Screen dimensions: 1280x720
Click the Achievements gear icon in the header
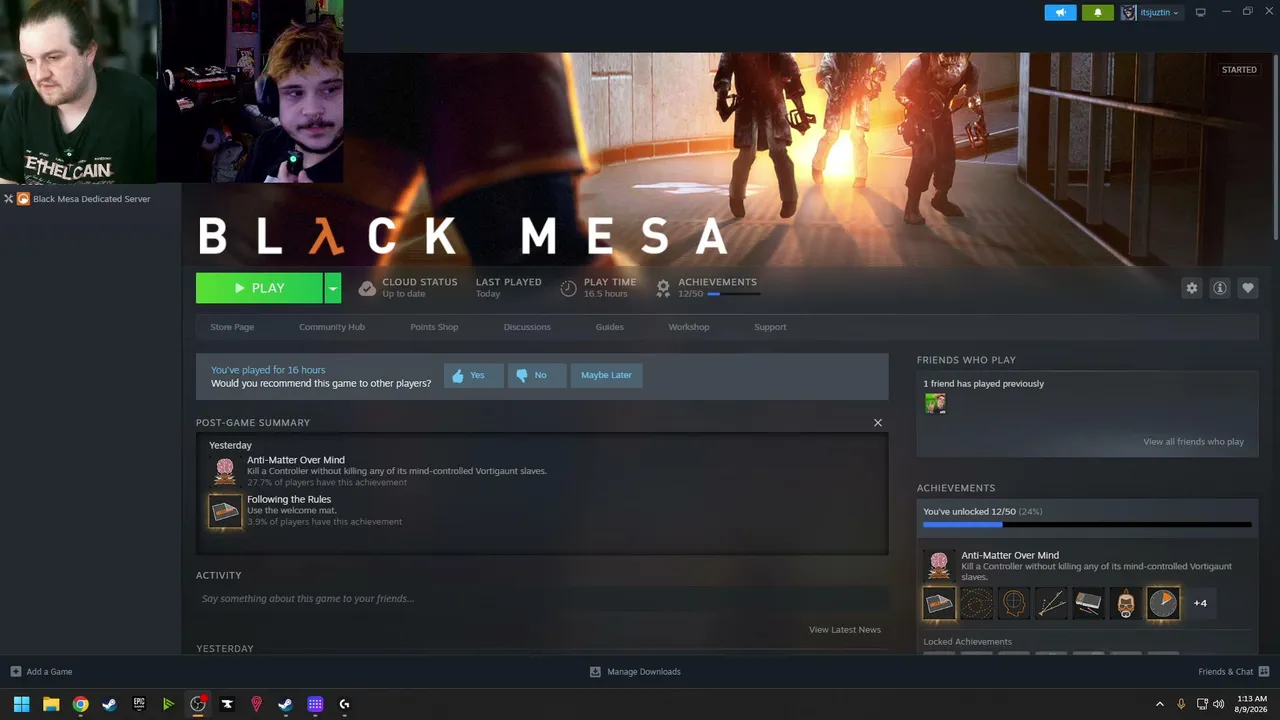663,288
